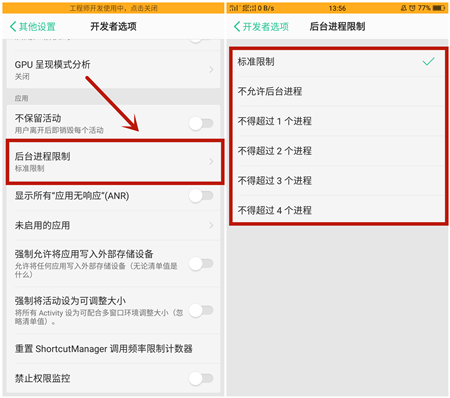Toggle 禁止权限监控 switch
Viewport: 450px width, 398px height.
pos(201,378)
